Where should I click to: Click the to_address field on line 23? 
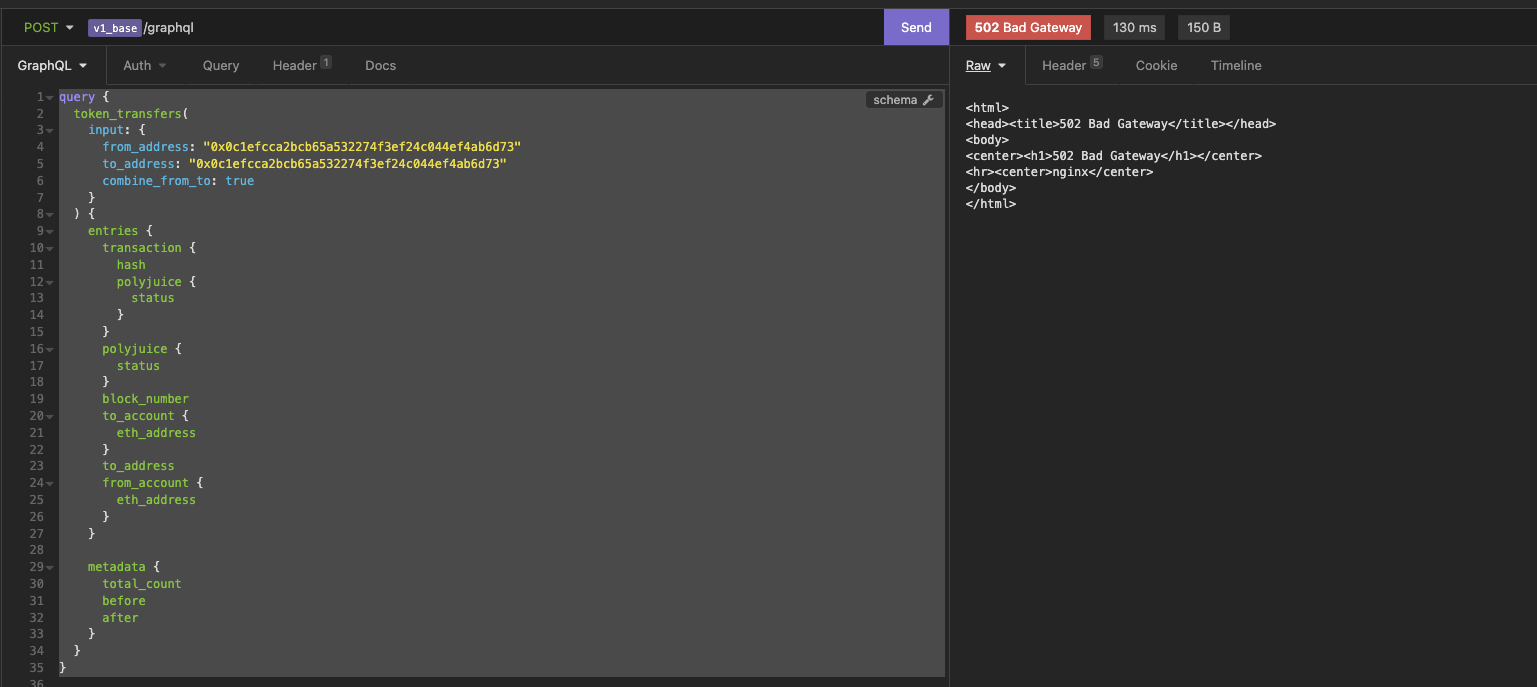pos(138,466)
